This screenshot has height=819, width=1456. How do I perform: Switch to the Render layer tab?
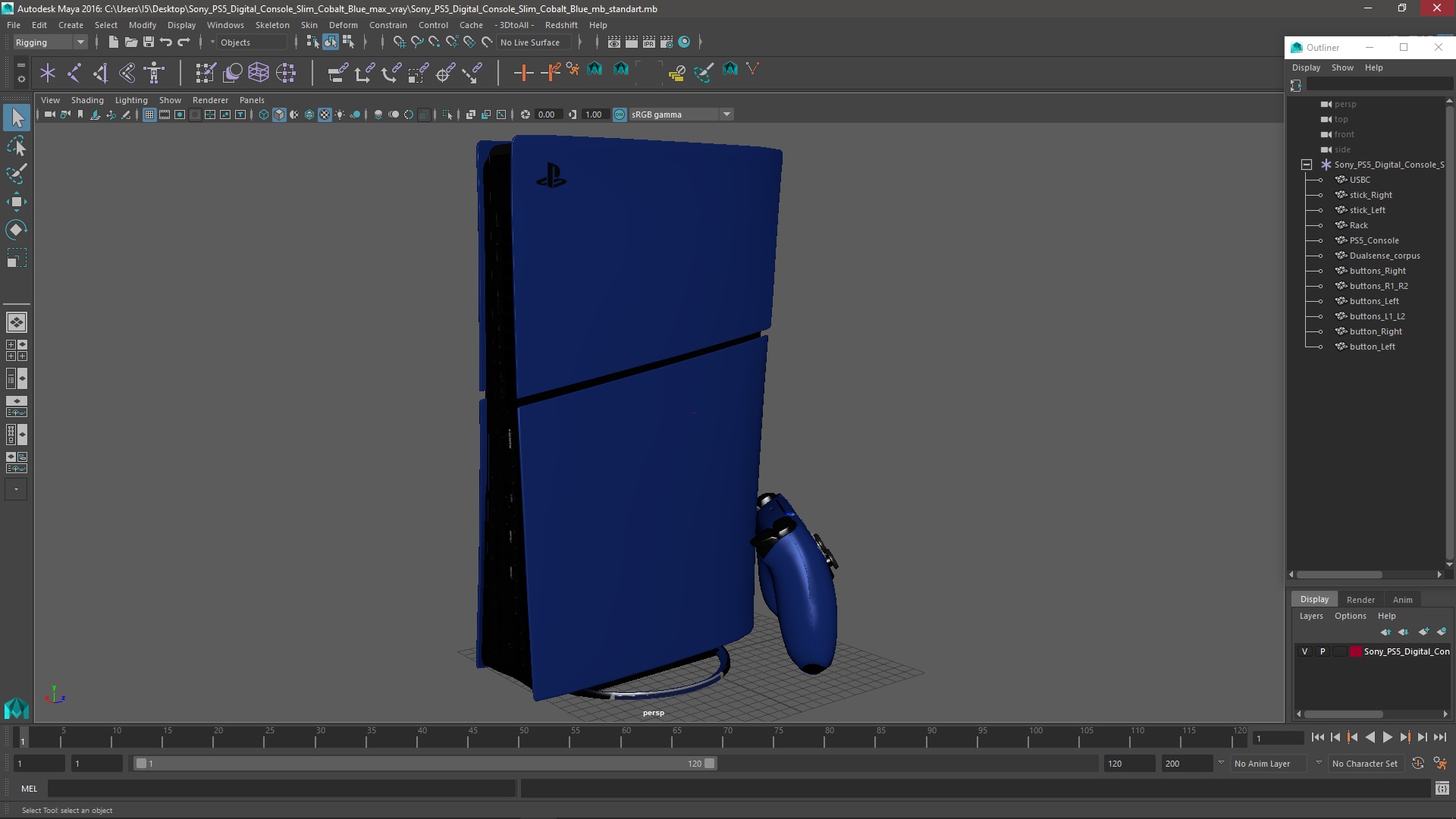[x=1360, y=599]
